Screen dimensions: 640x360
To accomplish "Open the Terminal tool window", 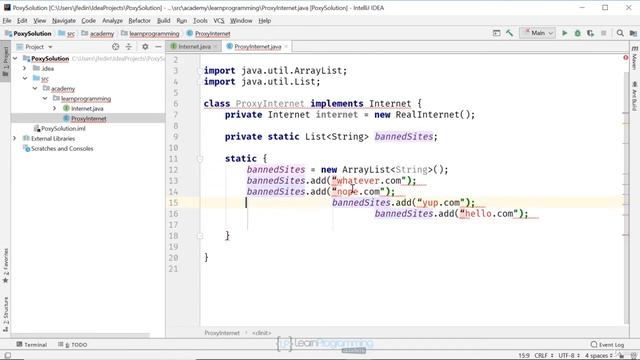I will tap(32, 344).
